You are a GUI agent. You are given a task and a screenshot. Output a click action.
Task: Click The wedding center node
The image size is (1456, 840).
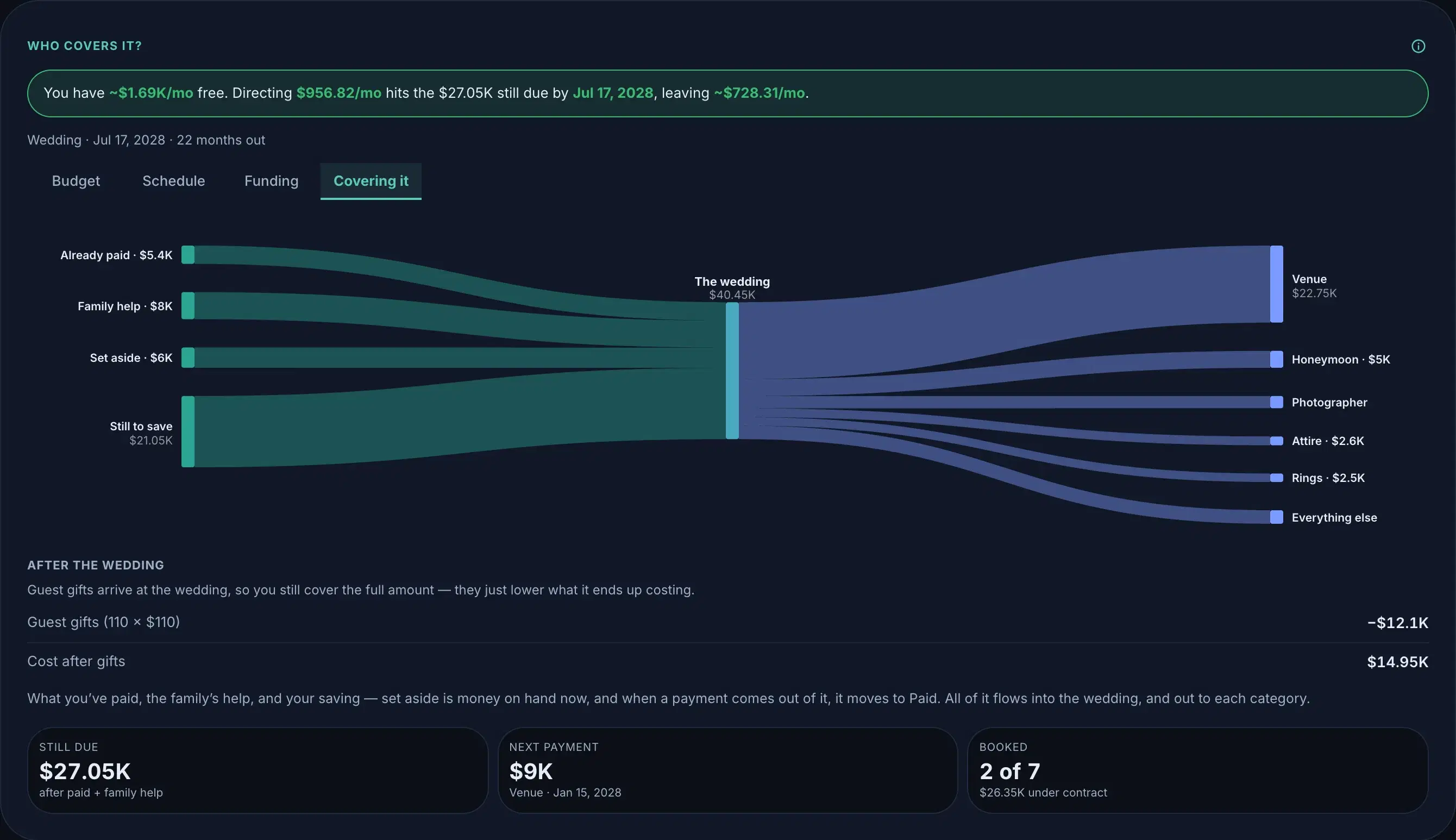click(732, 371)
